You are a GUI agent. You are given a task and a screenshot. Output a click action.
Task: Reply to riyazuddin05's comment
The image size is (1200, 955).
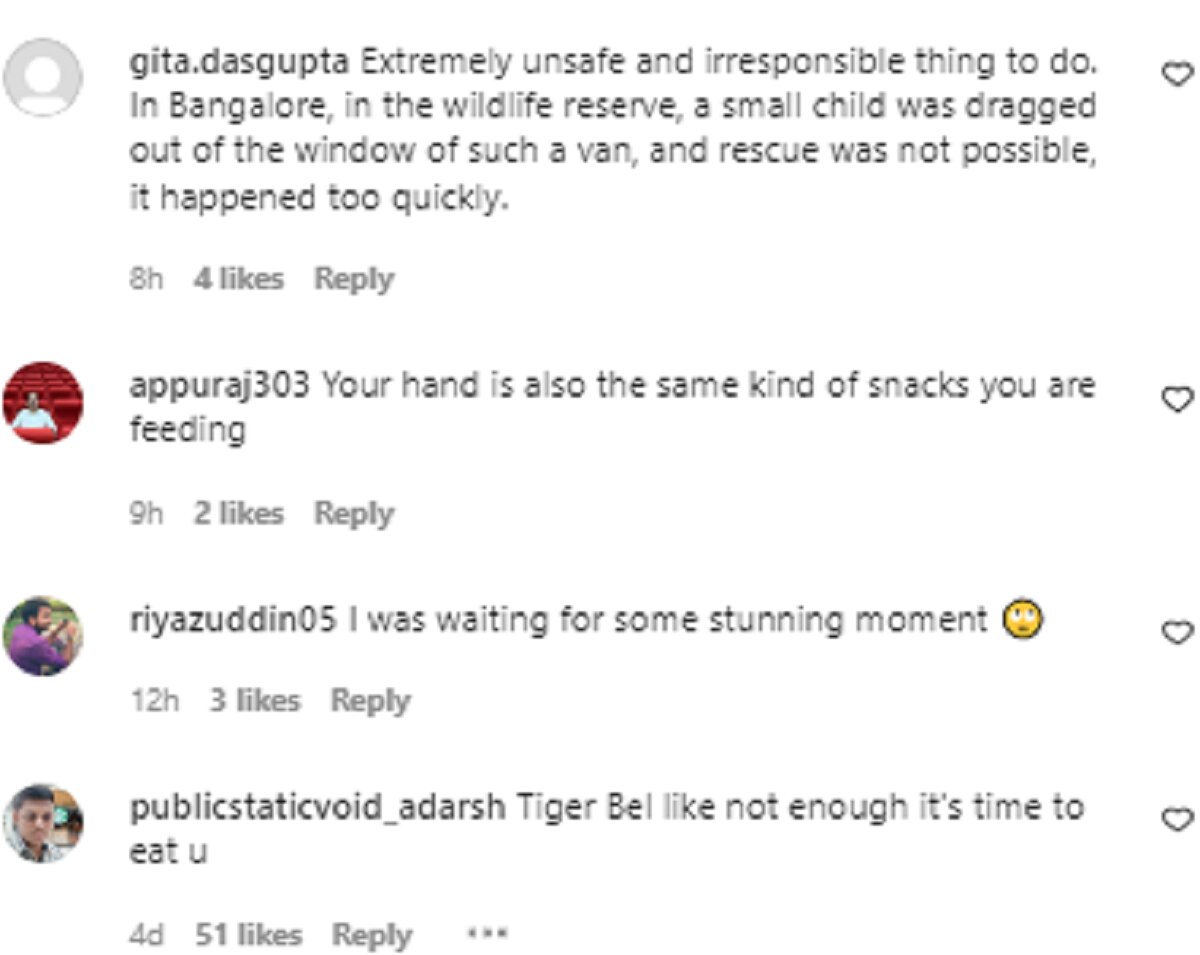pos(371,701)
